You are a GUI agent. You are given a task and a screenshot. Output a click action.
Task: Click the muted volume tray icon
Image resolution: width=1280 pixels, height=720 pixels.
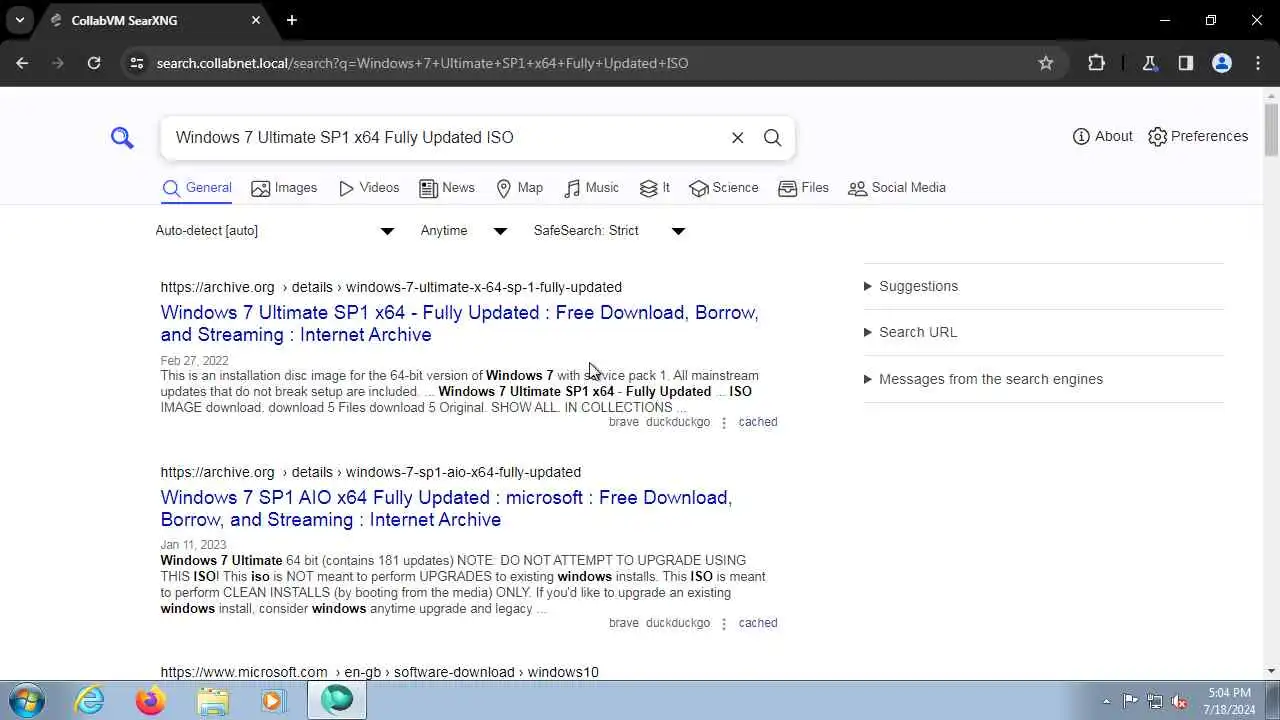(x=1180, y=701)
